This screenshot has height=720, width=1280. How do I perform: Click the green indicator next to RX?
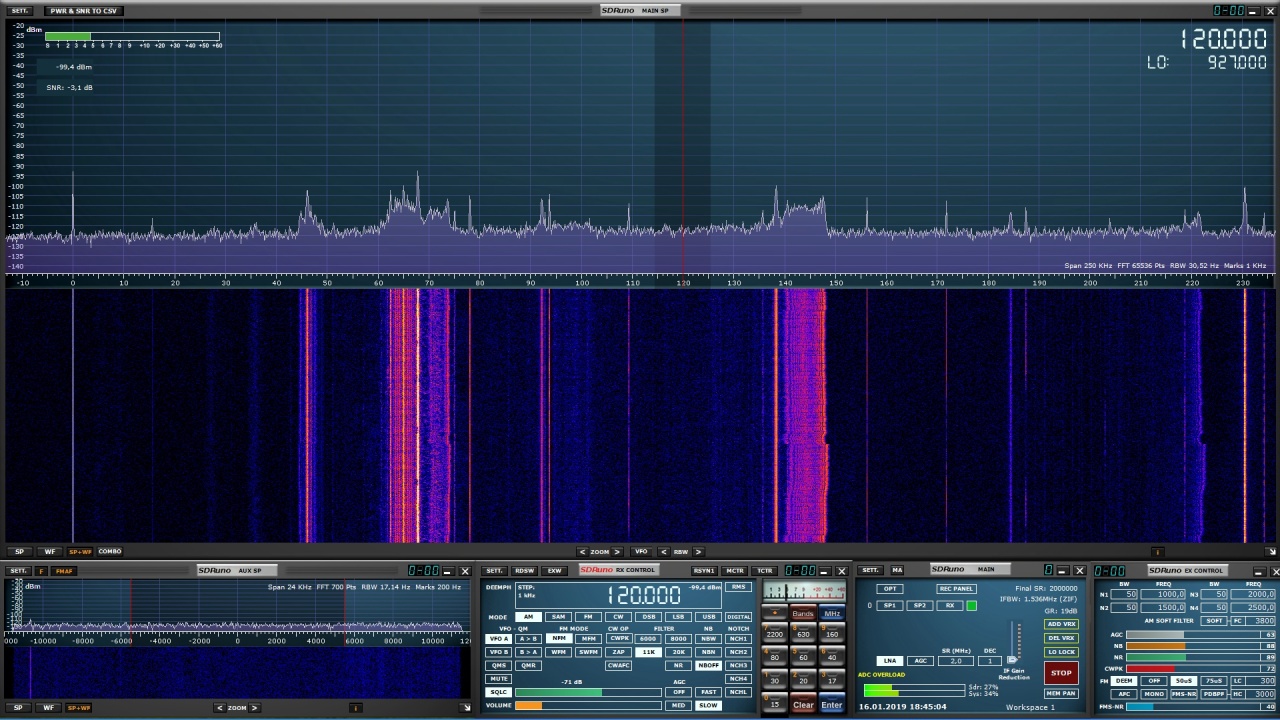click(x=971, y=606)
